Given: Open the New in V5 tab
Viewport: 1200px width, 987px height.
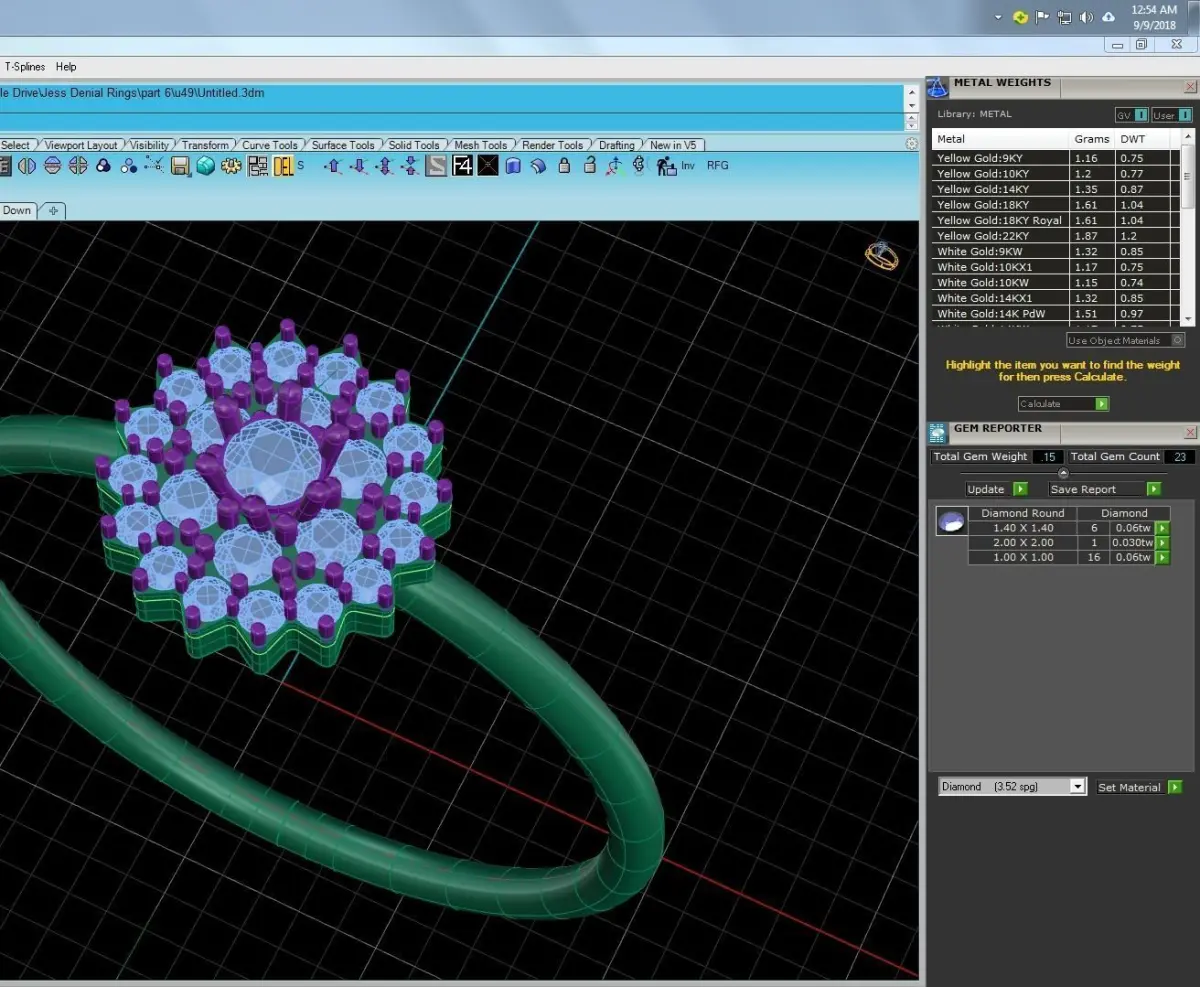Looking at the screenshot, I should pos(673,145).
